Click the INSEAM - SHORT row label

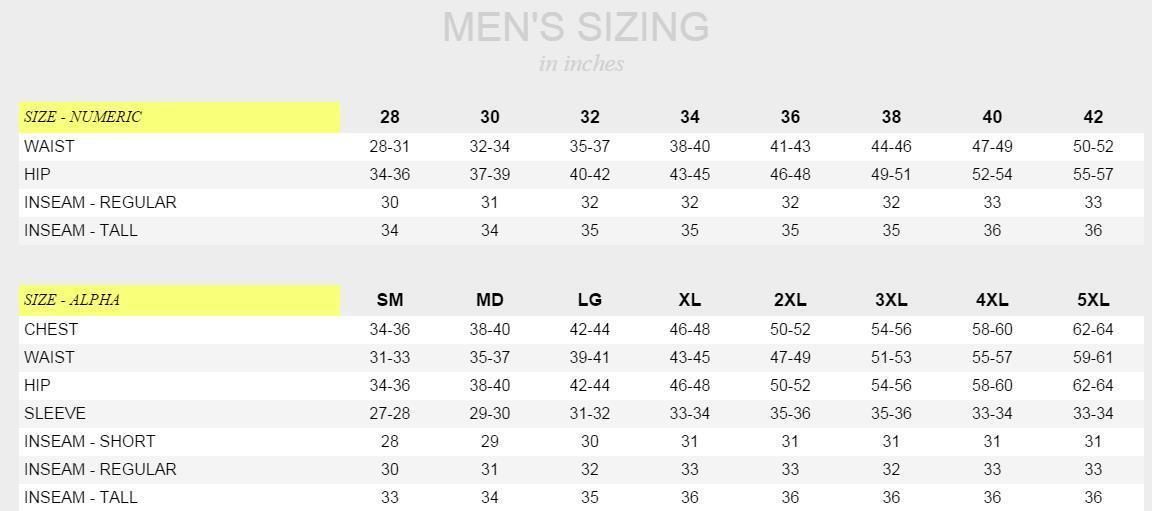90,441
